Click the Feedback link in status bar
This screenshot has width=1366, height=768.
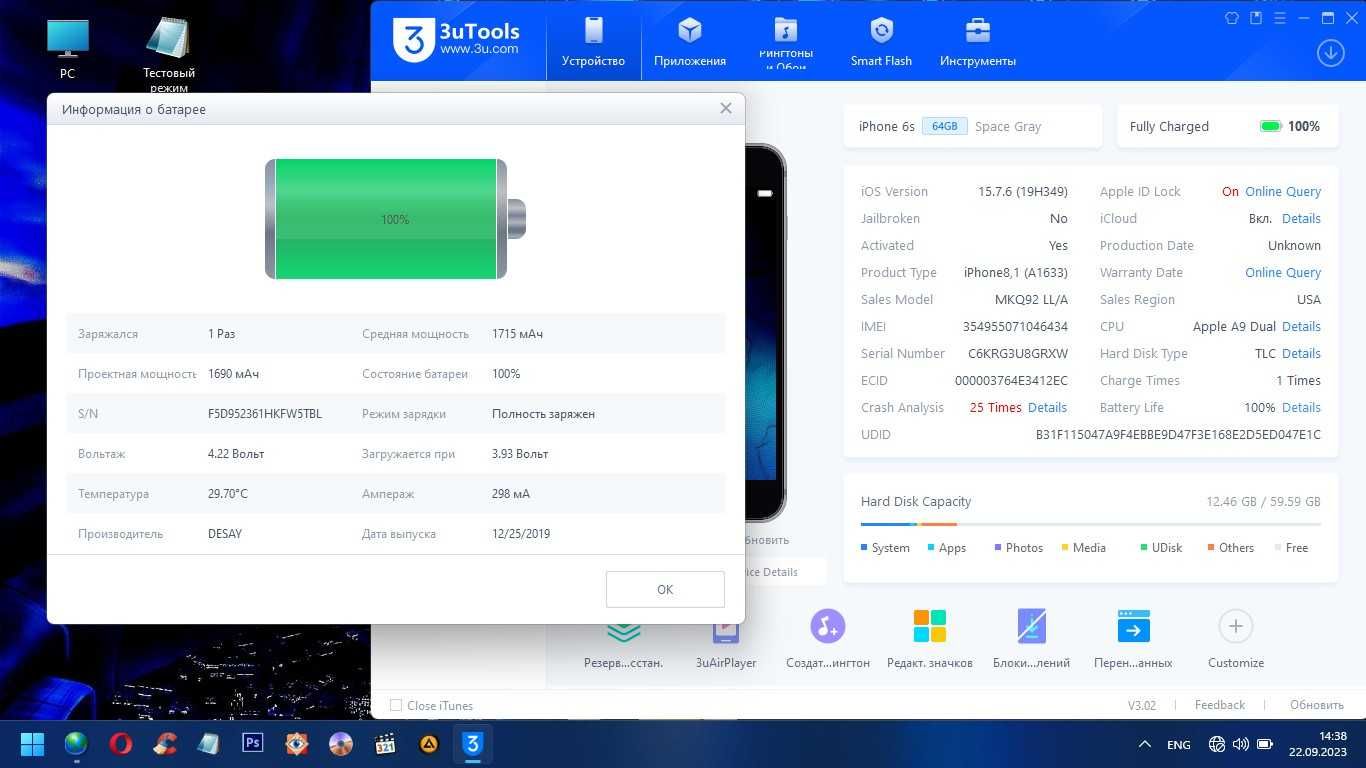point(1220,705)
